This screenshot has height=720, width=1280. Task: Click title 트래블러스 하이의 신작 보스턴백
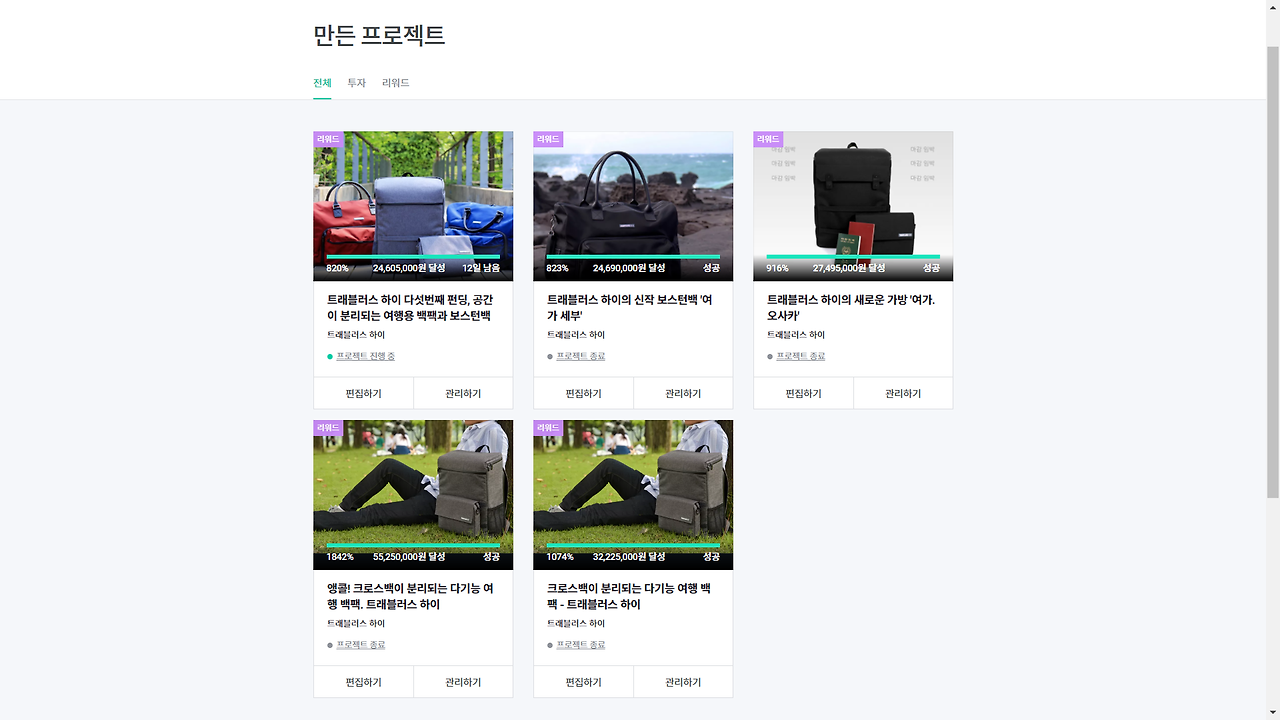coord(630,308)
